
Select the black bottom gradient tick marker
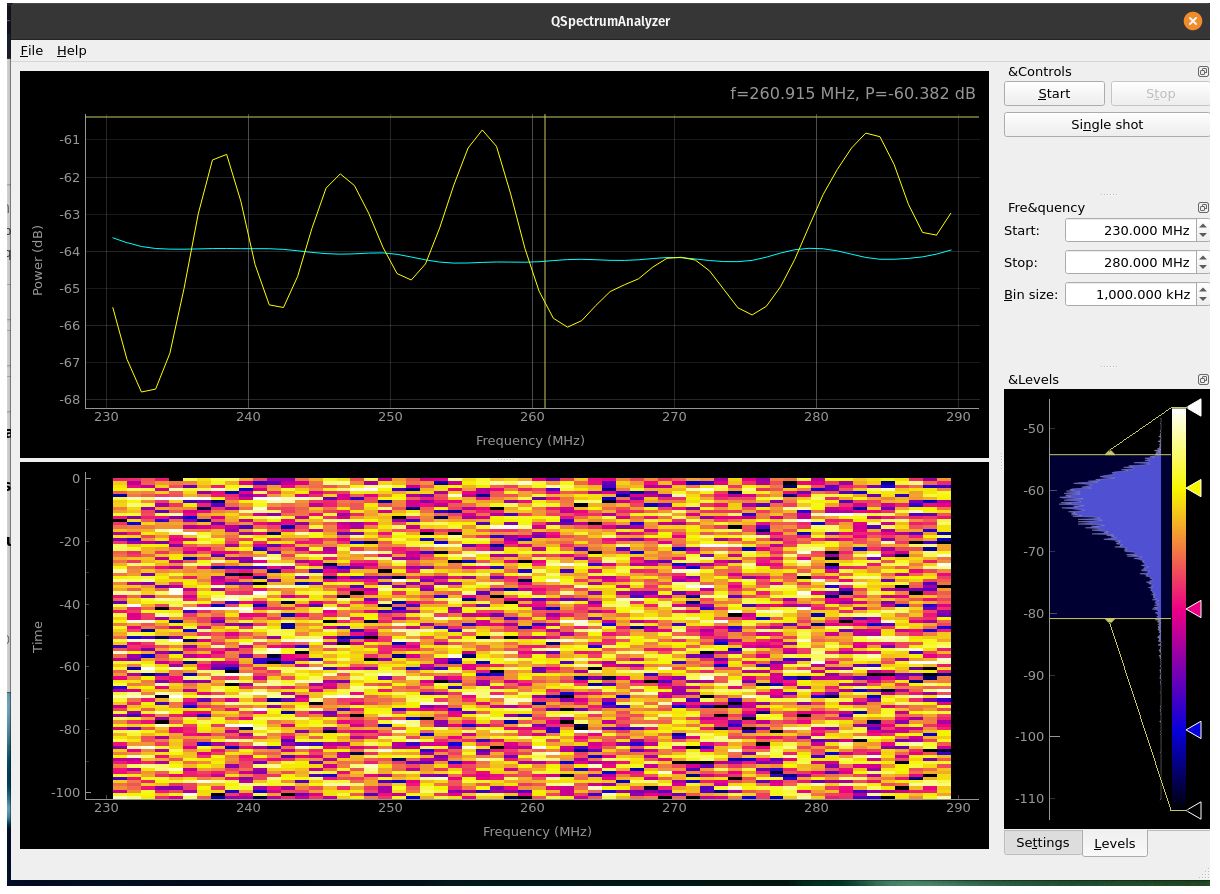click(x=1193, y=810)
